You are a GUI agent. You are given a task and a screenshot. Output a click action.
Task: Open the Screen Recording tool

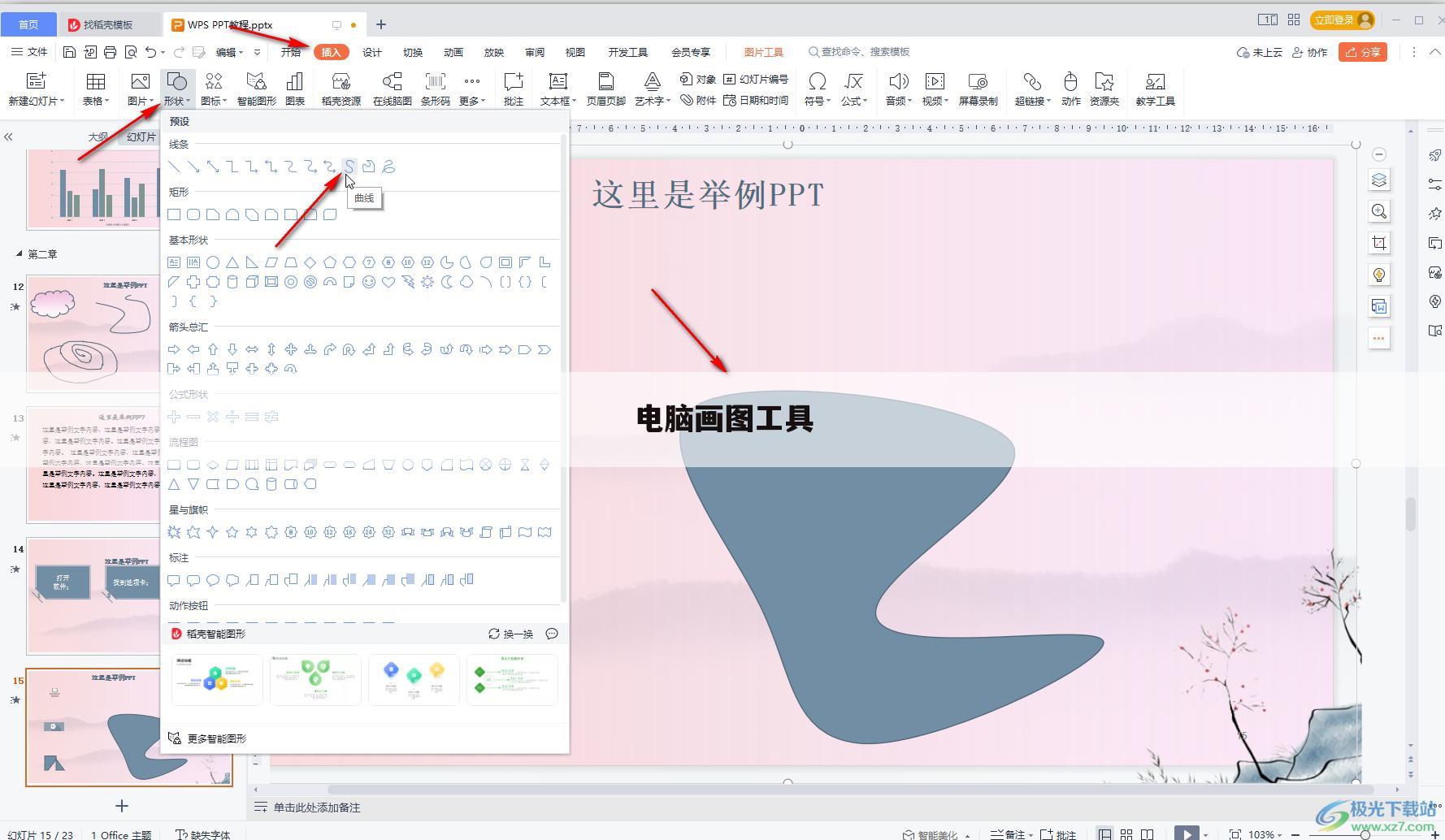pyautogui.click(x=978, y=89)
